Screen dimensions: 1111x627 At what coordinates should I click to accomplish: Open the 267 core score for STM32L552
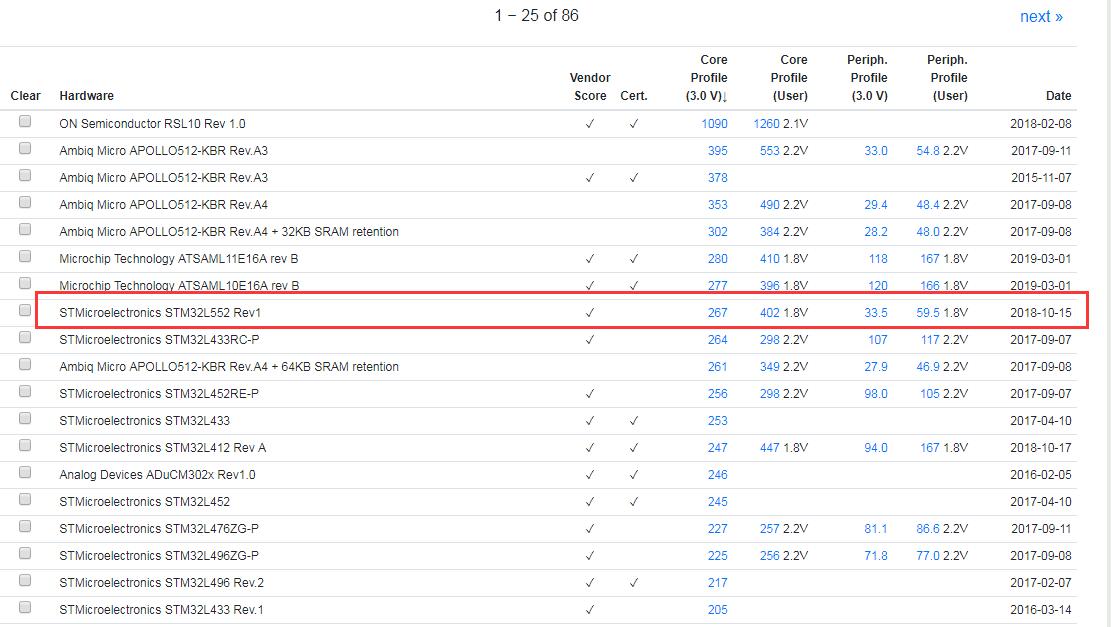pyautogui.click(x=718, y=312)
